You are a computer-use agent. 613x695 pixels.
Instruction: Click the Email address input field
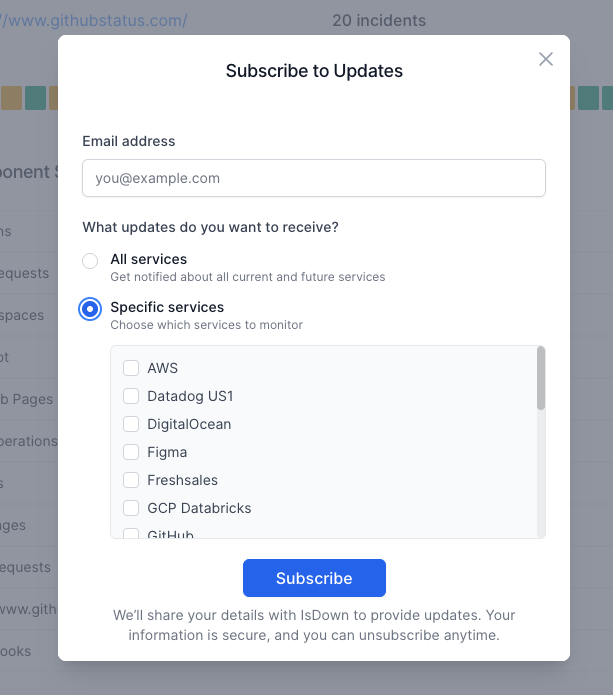tap(313, 179)
